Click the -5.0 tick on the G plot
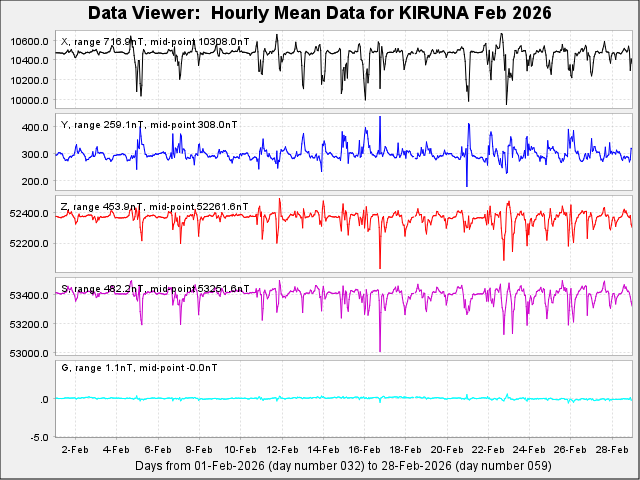The height and width of the screenshot is (480, 640). click(x=40, y=437)
